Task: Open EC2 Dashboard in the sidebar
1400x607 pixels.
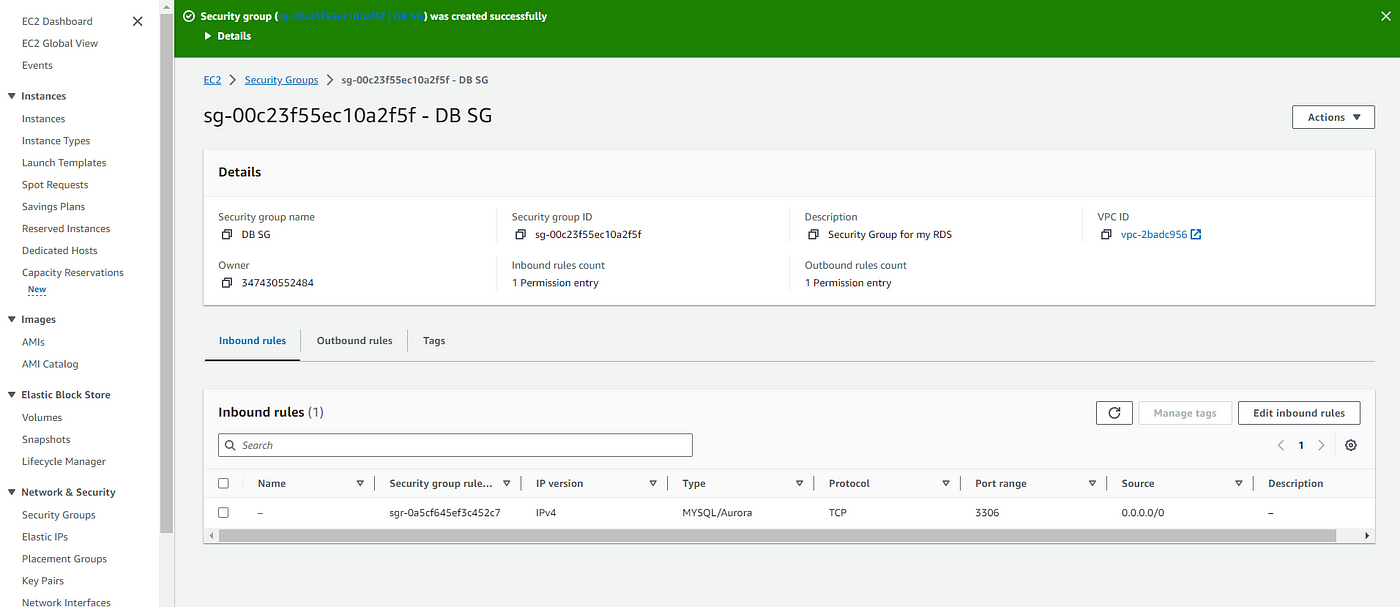Action: (57, 21)
